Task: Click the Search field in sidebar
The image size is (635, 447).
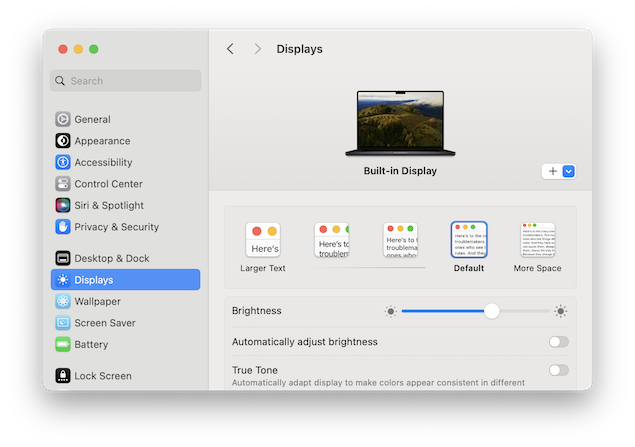Action: click(x=126, y=81)
